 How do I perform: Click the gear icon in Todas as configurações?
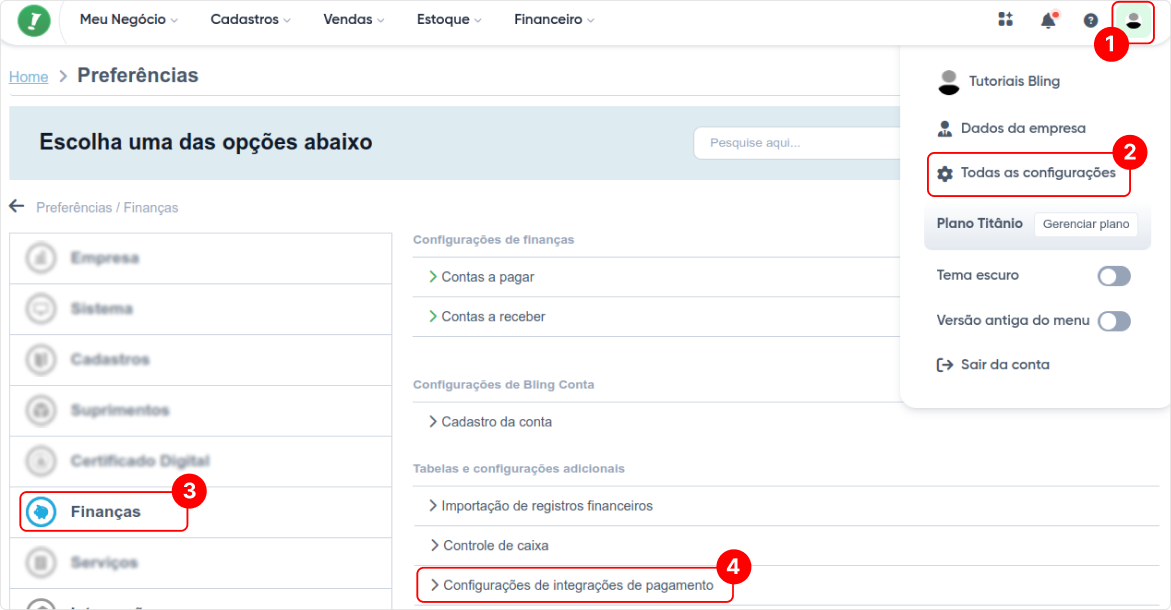pos(945,173)
